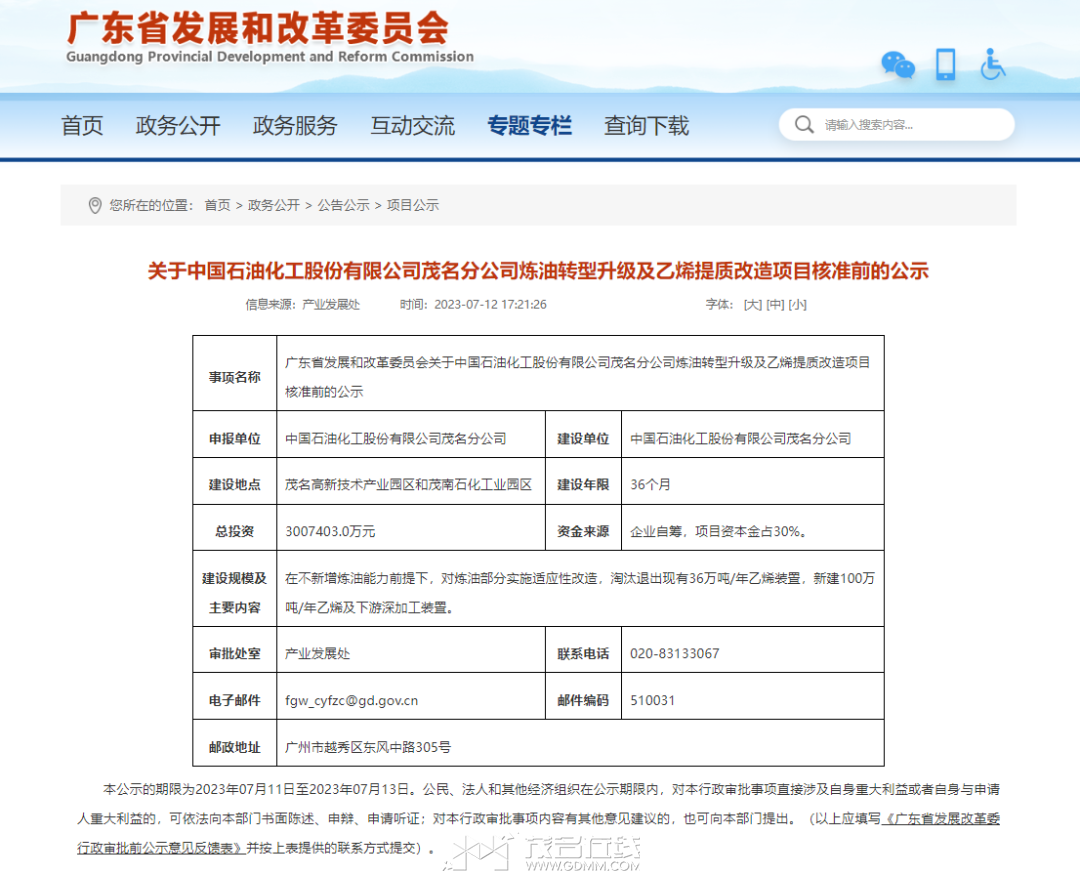Set font size to large [大]
Image resolution: width=1080 pixels, height=876 pixels.
point(752,304)
